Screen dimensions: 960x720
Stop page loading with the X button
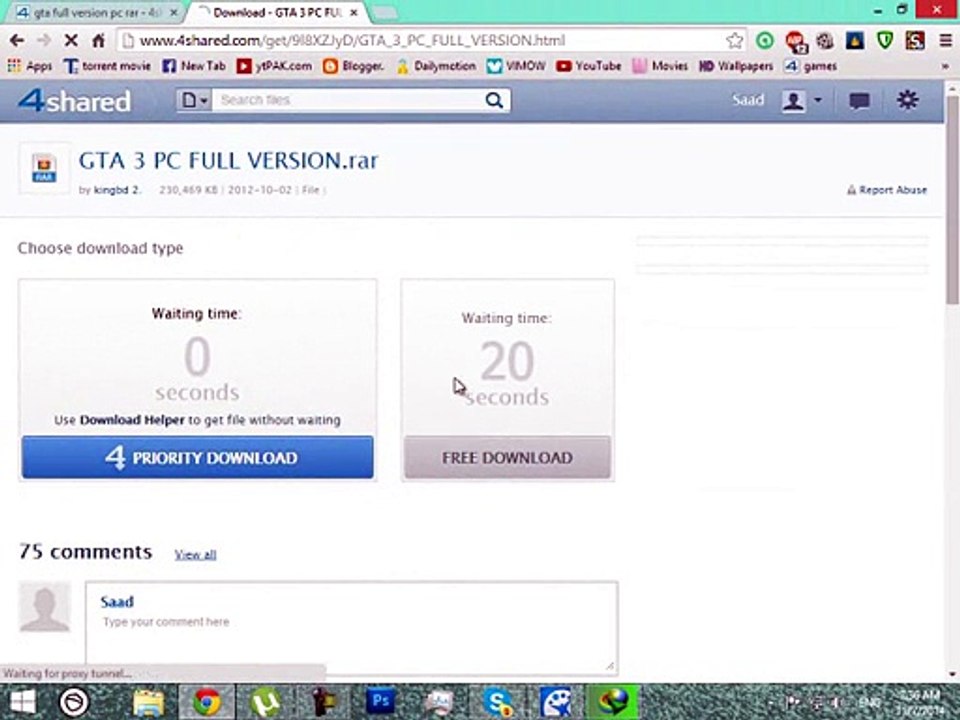(71, 41)
